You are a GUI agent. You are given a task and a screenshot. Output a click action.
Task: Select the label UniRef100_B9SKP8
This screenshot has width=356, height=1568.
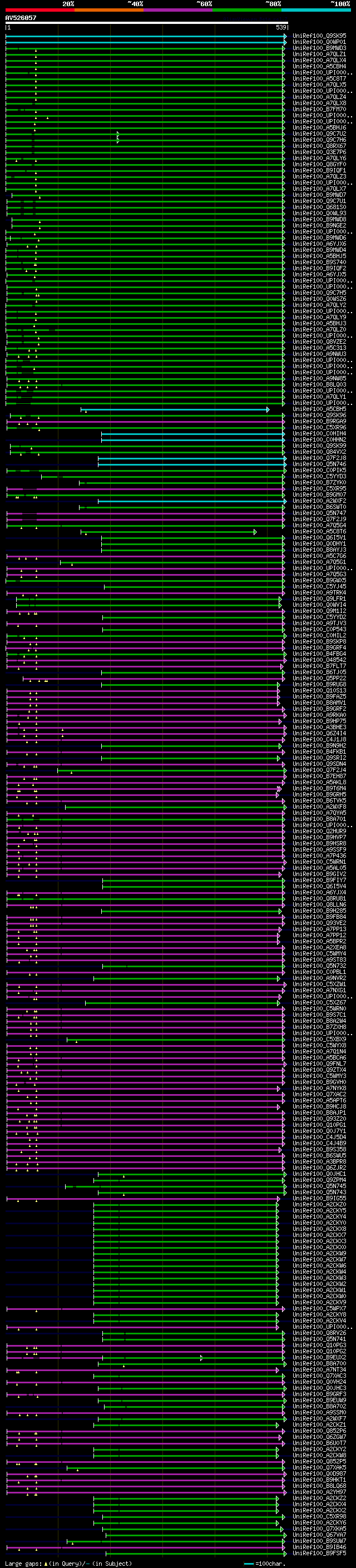pyautogui.click(x=319, y=642)
